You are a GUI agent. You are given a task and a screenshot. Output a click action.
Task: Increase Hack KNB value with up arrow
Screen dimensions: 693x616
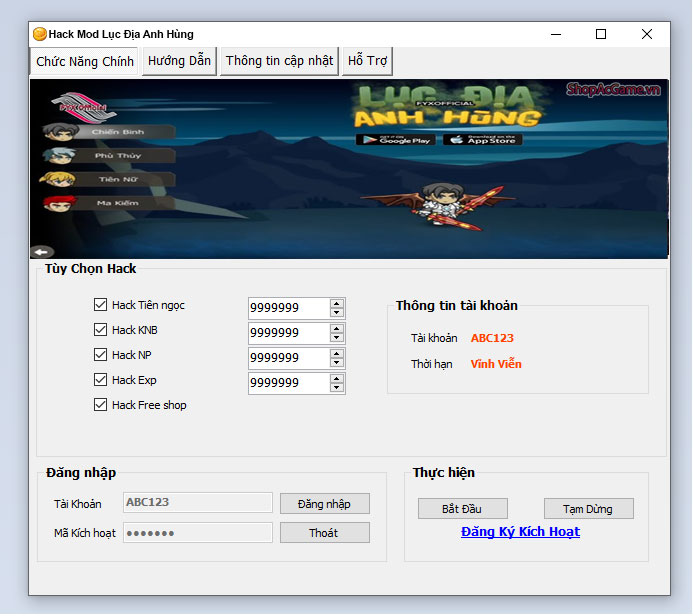pyautogui.click(x=337, y=328)
